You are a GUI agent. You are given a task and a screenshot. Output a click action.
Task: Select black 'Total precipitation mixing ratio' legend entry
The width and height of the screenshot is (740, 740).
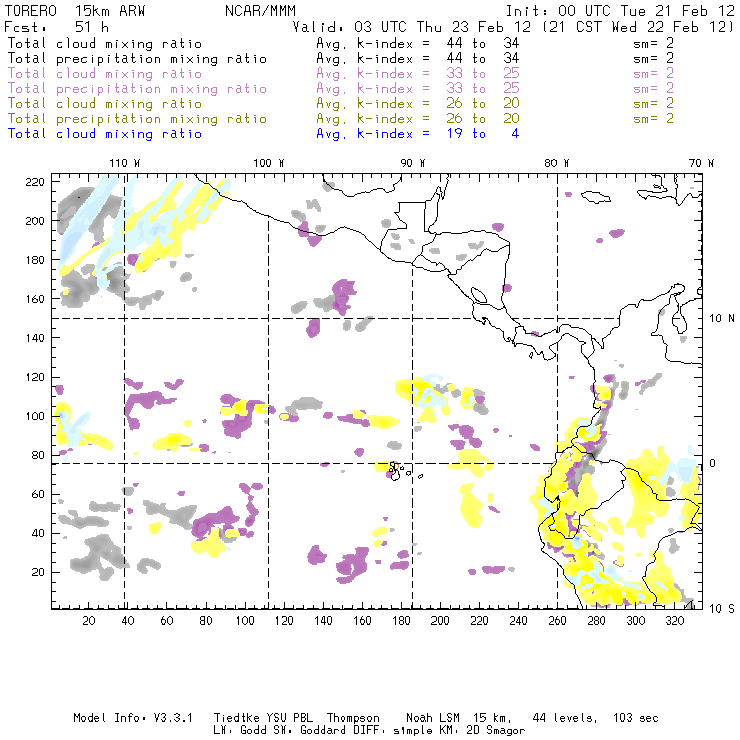[137, 59]
